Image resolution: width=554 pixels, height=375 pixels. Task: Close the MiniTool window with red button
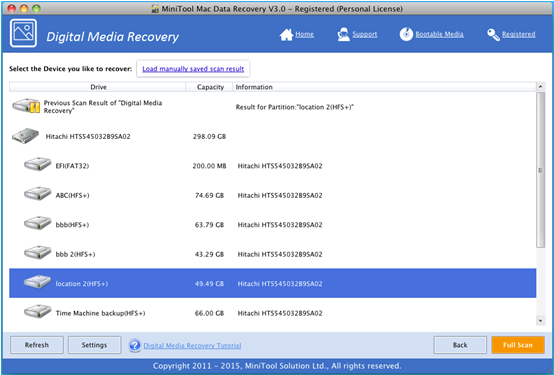(11, 8)
